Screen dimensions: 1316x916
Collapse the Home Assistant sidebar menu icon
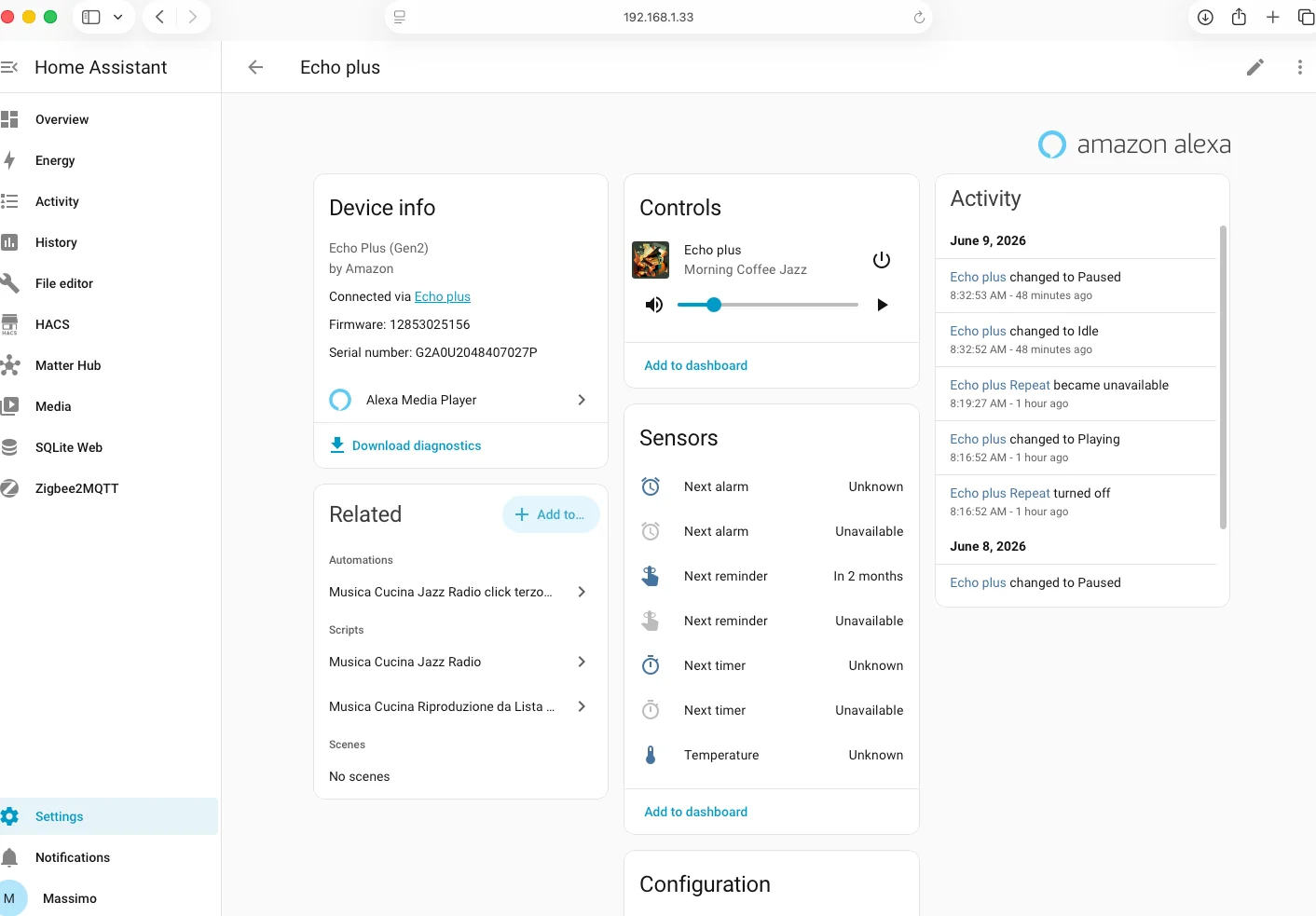(9, 67)
